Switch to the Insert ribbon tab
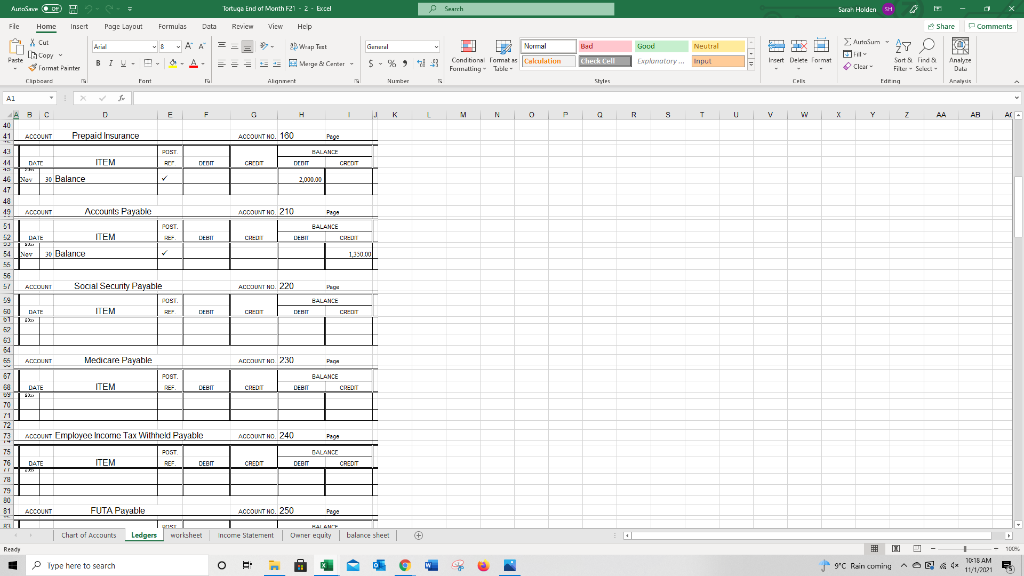This screenshot has width=1024, height=576. click(79, 27)
